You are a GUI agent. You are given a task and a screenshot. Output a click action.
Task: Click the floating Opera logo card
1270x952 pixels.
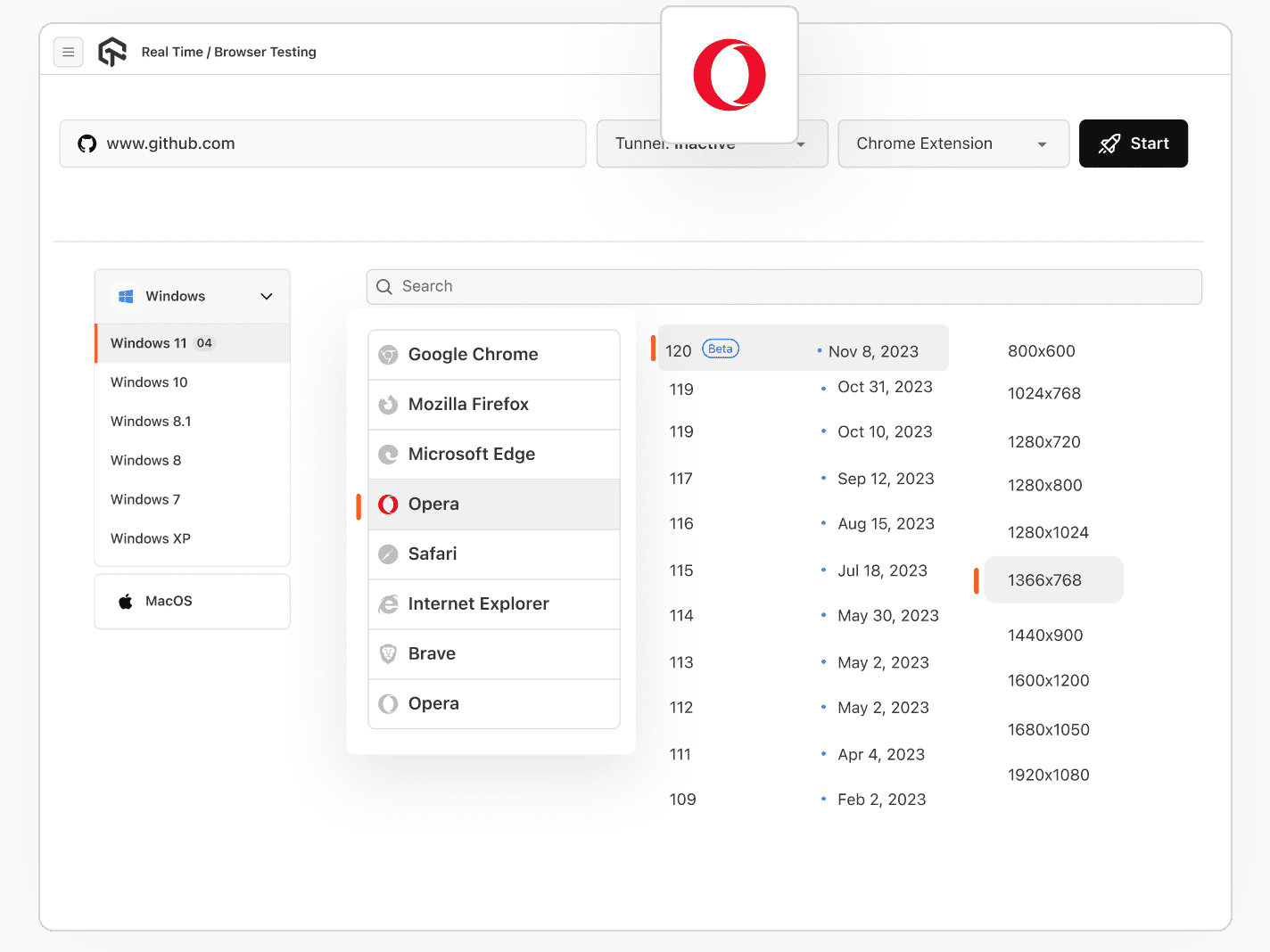tap(730, 75)
